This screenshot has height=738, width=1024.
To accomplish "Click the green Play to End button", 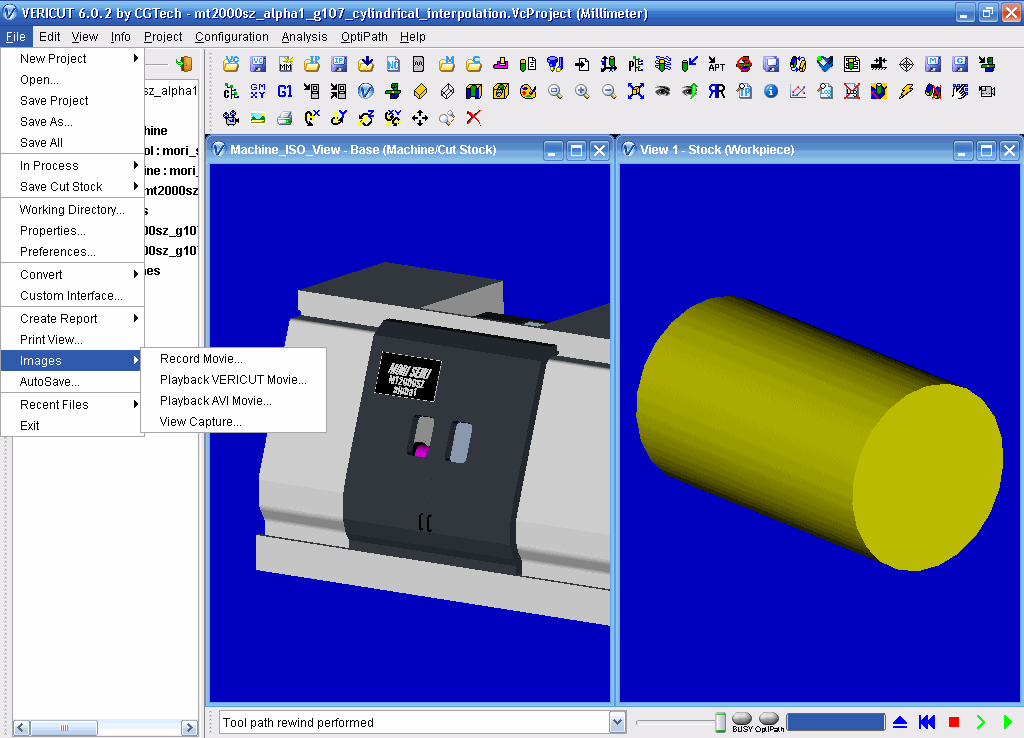I will point(1007,722).
